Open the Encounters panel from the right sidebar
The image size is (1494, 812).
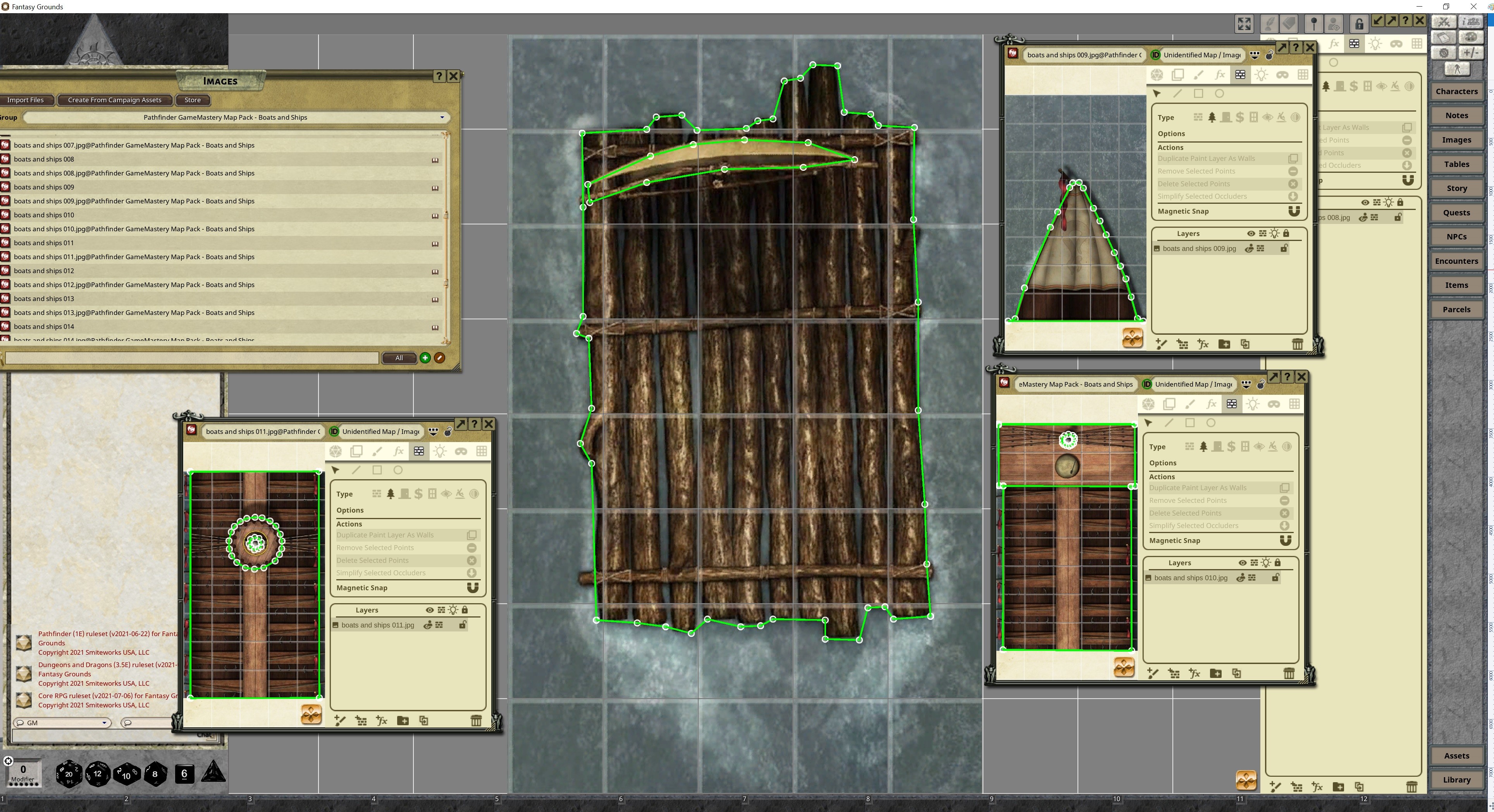(1457, 261)
